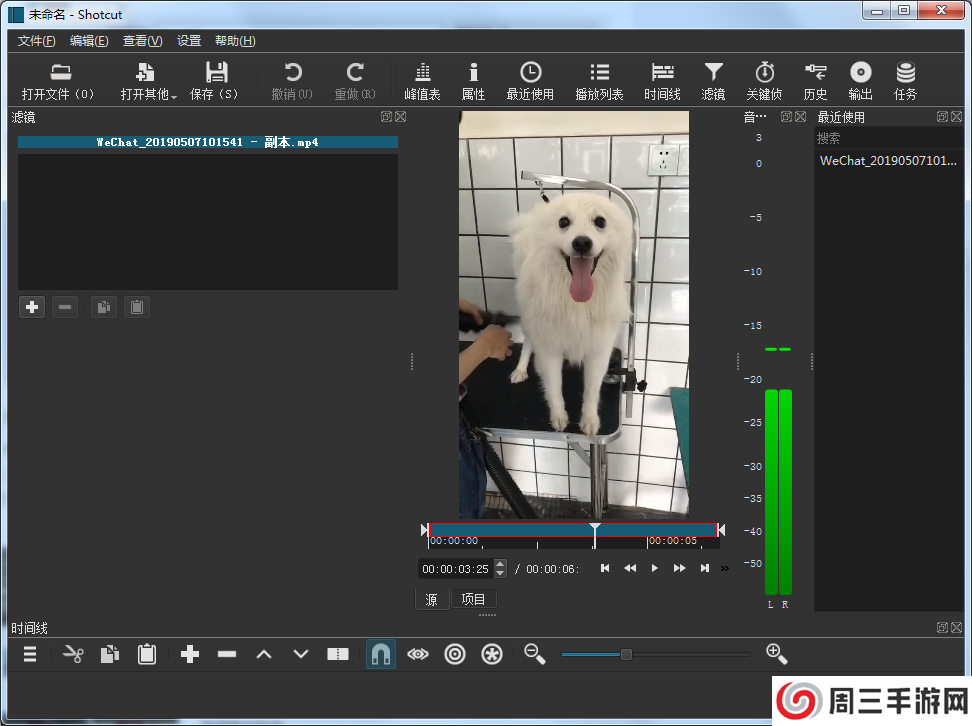
Task: Toggle the timeline snapping magnet
Action: click(x=380, y=654)
